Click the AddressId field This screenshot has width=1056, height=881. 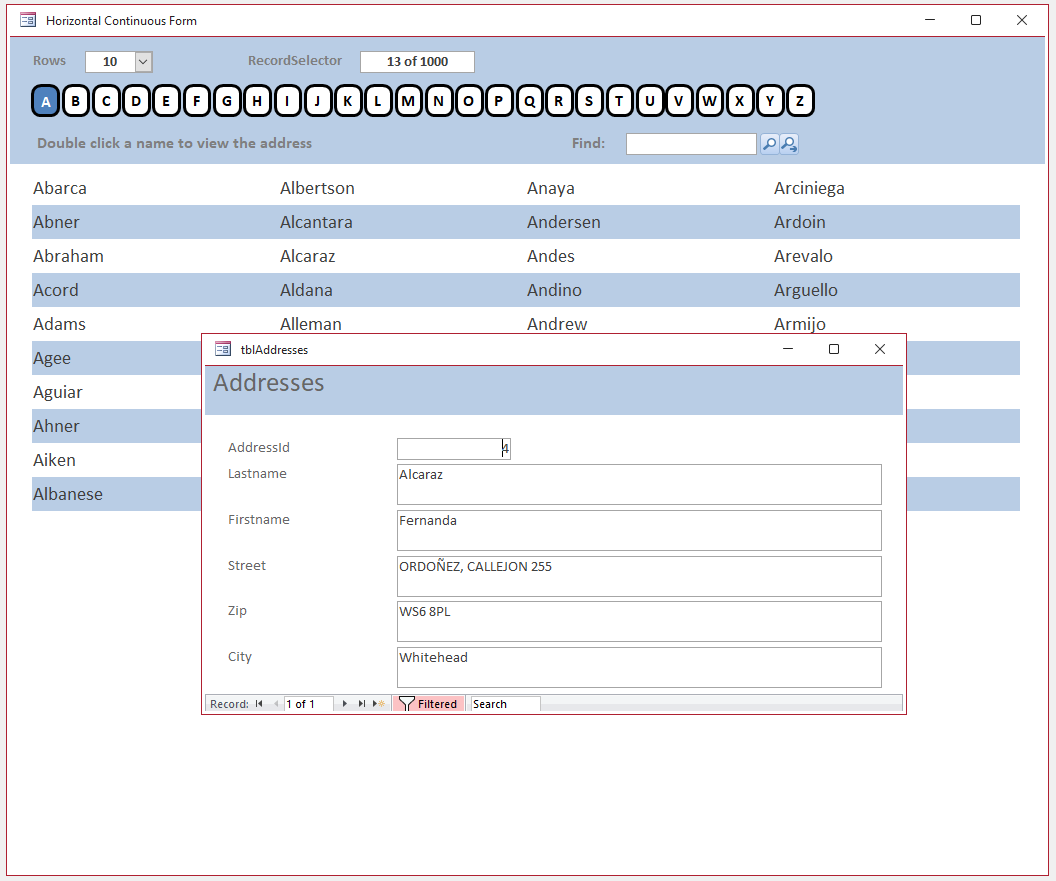(454, 449)
